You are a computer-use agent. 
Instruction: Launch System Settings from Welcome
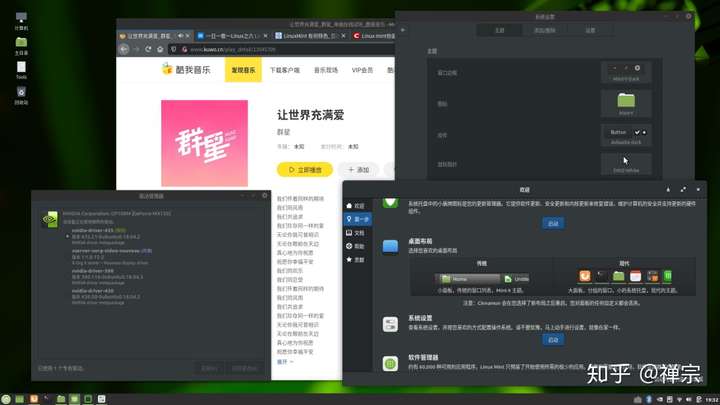(x=553, y=339)
